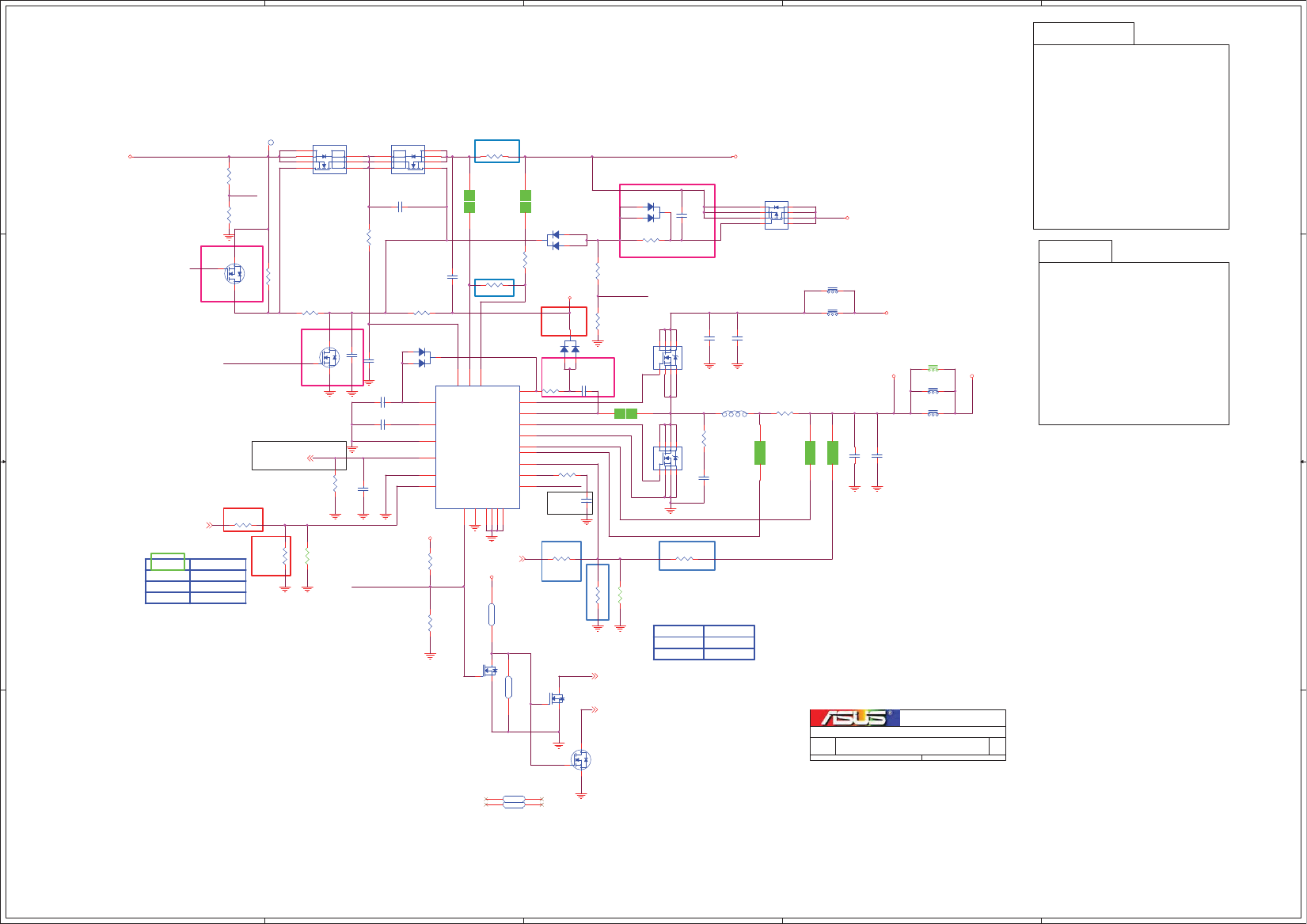Select the green-outlined cell on the blue table

pyautogui.click(x=168, y=561)
